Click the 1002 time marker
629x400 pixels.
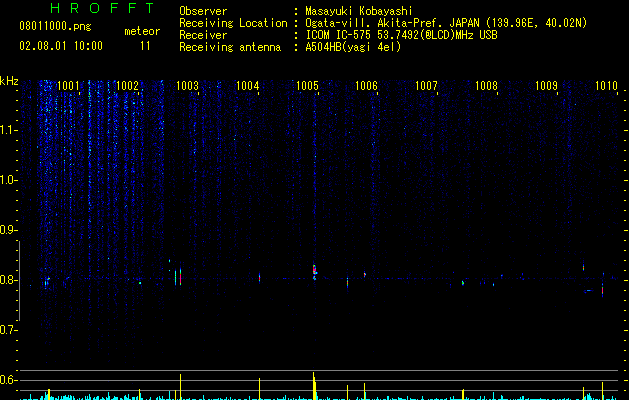[x=127, y=86]
